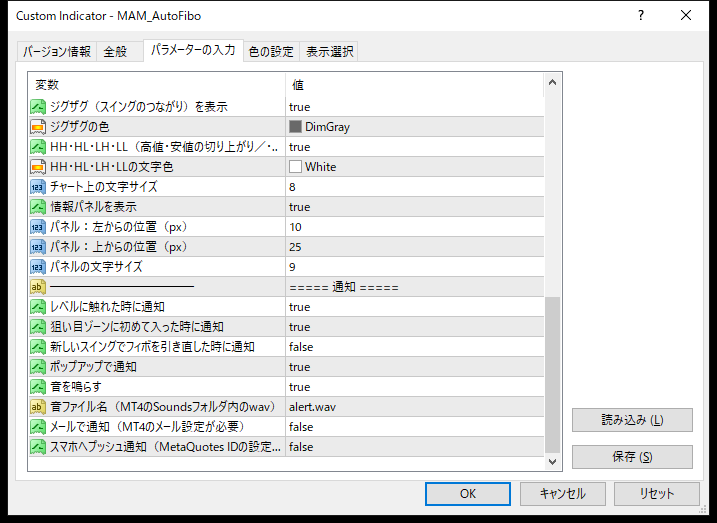Select the true value for ジグザグを表示

click(x=415, y=107)
